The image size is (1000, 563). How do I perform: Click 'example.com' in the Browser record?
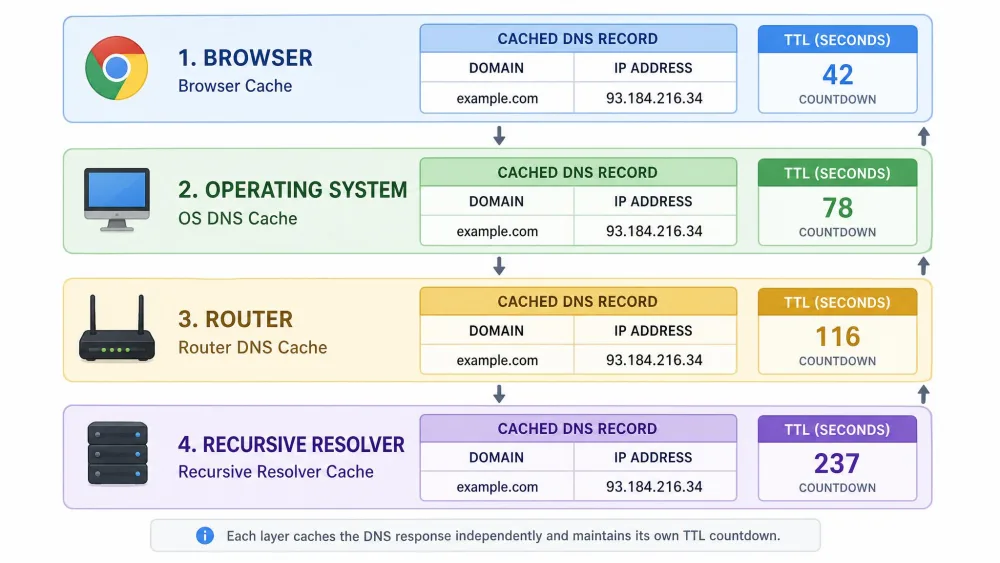[497, 99]
